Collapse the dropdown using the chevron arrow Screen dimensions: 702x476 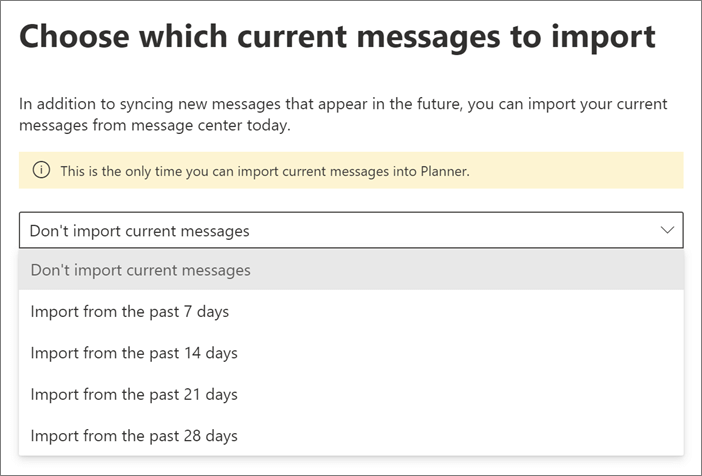pyautogui.click(x=668, y=231)
